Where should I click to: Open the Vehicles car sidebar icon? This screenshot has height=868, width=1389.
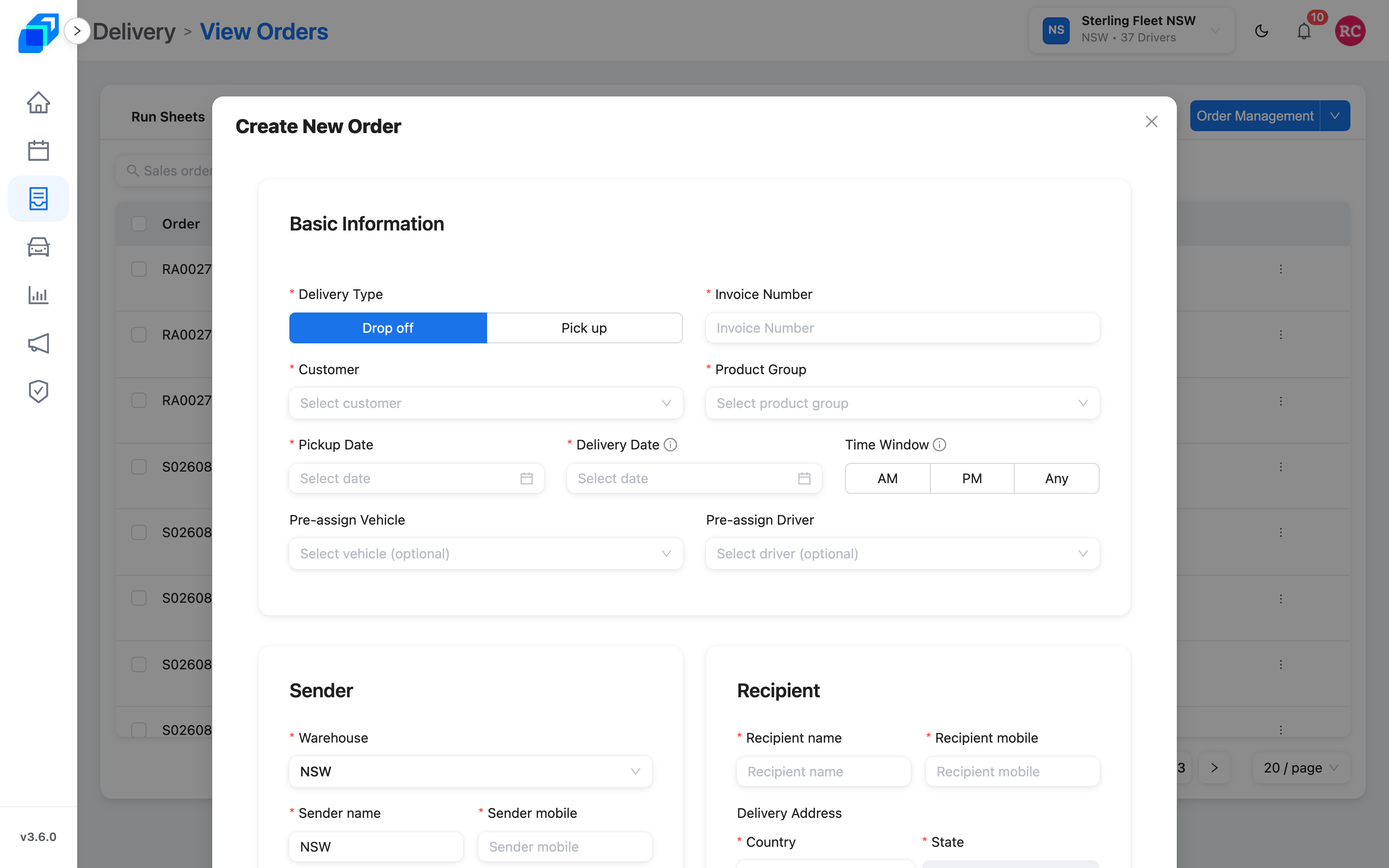pos(39,247)
